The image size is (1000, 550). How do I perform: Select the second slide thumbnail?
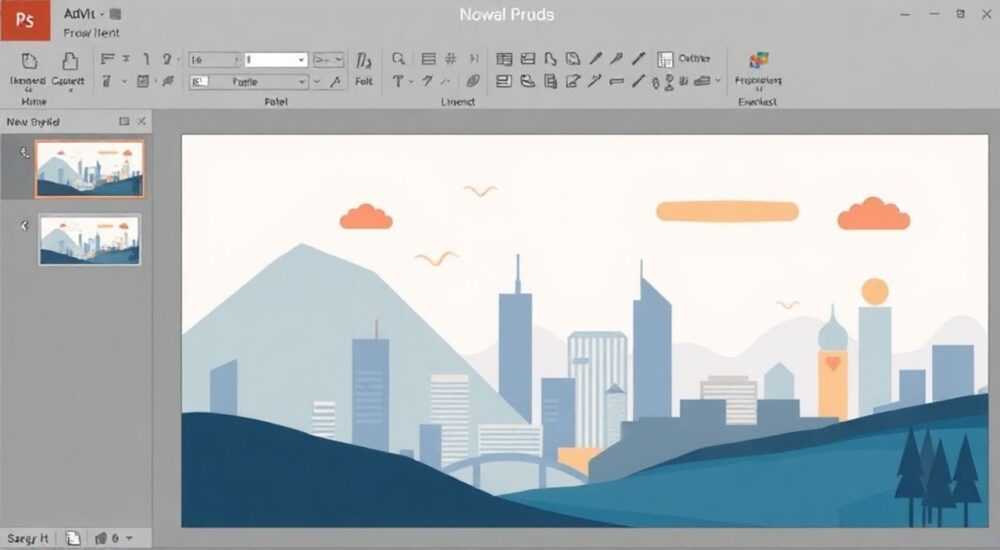click(x=89, y=240)
